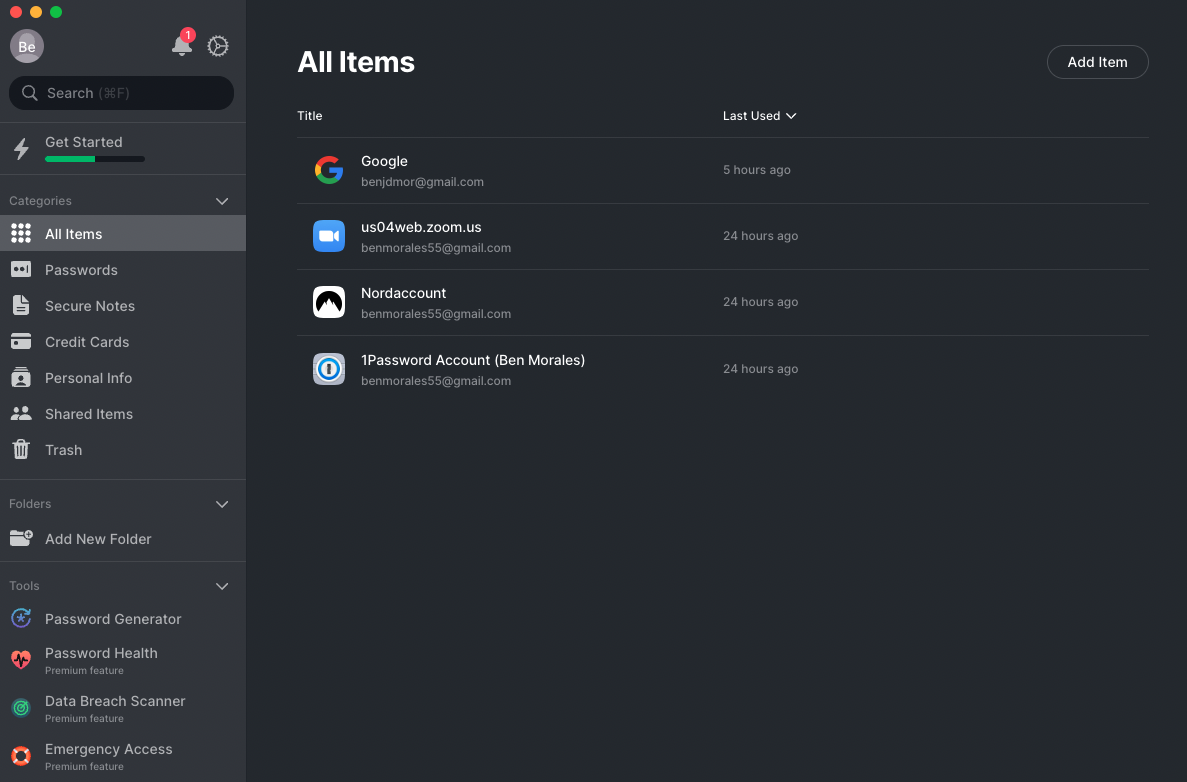Viewport: 1187px width, 782px height.
Task: Click the Zoom email address text
Action: pos(435,248)
